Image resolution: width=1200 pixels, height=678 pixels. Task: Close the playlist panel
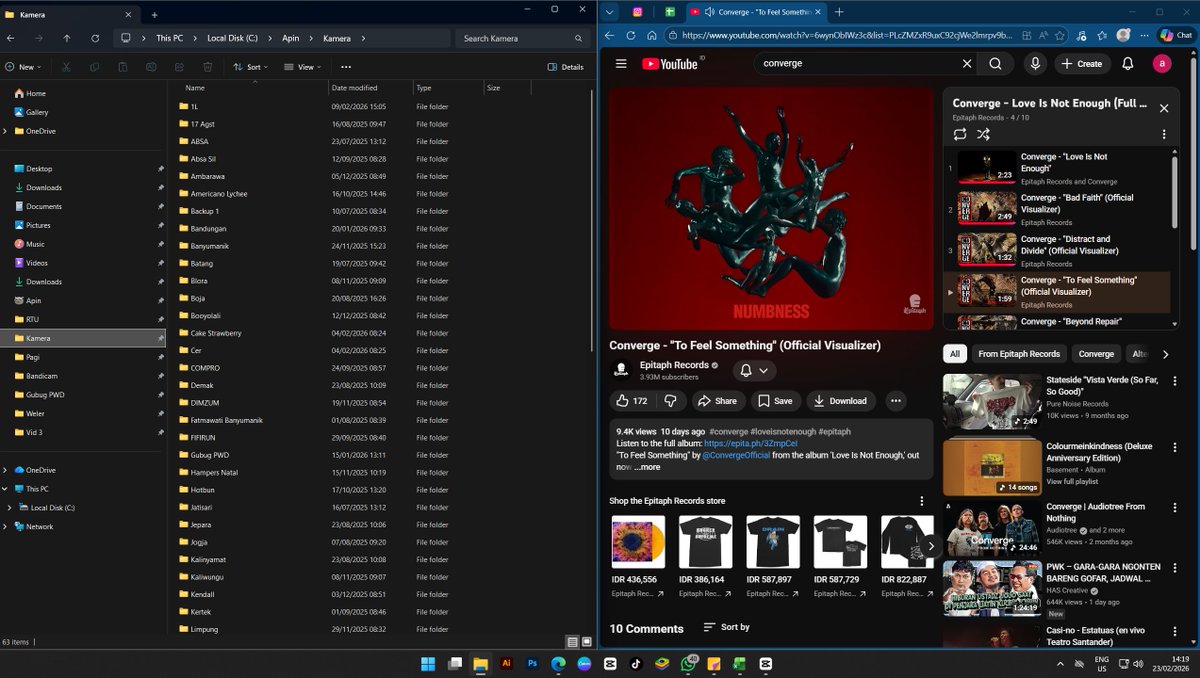tap(1164, 107)
